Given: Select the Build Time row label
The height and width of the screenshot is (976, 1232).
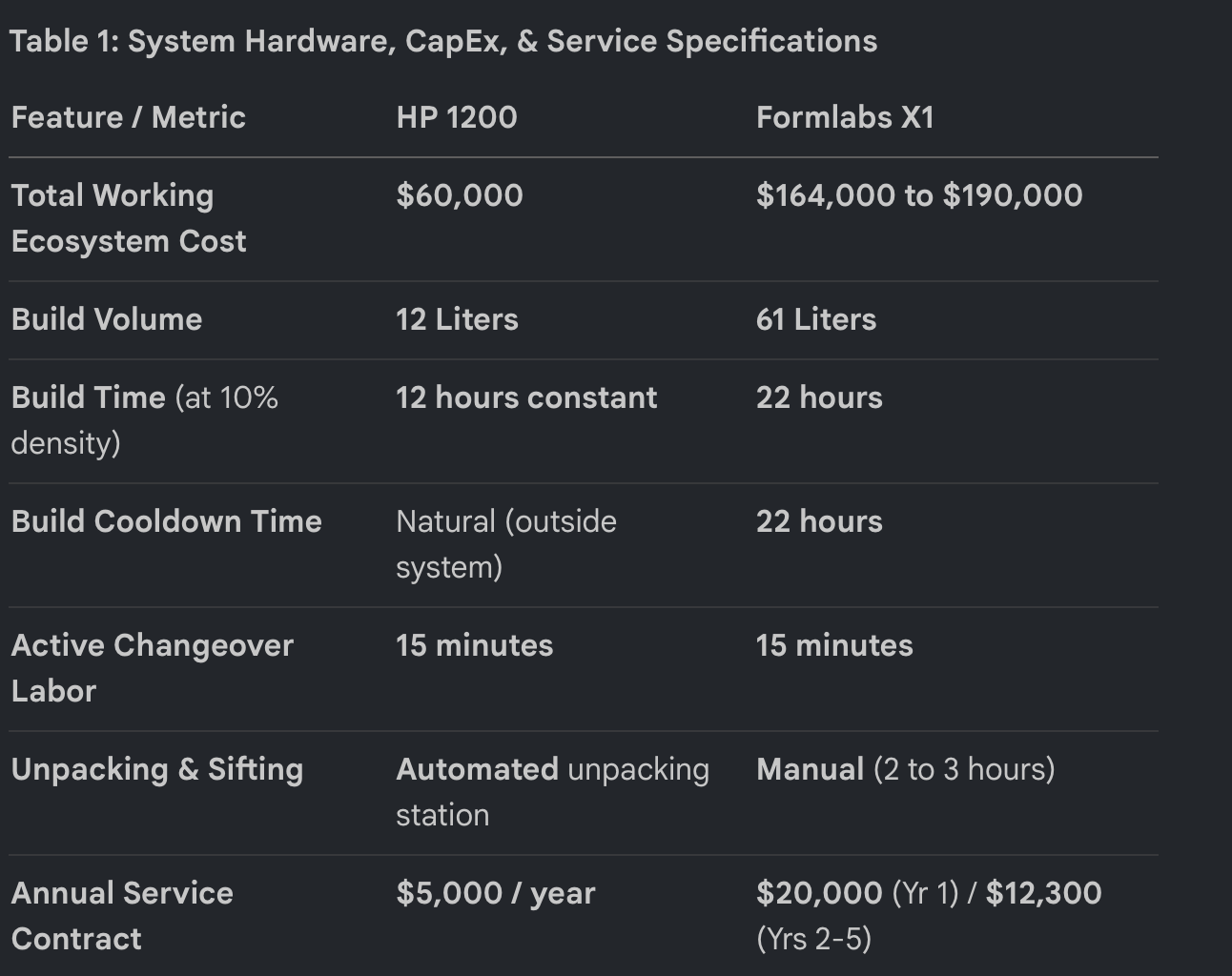Looking at the screenshot, I should pos(145,420).
